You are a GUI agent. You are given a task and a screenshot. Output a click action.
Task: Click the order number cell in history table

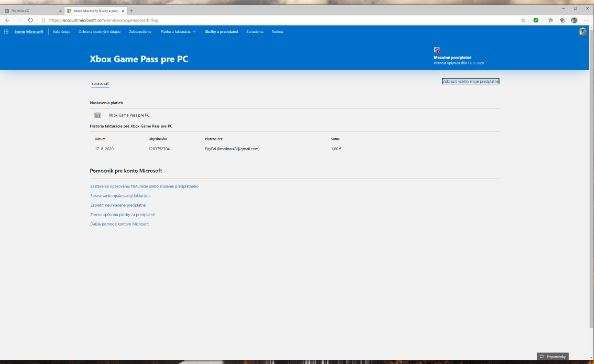tap(159, 149)
